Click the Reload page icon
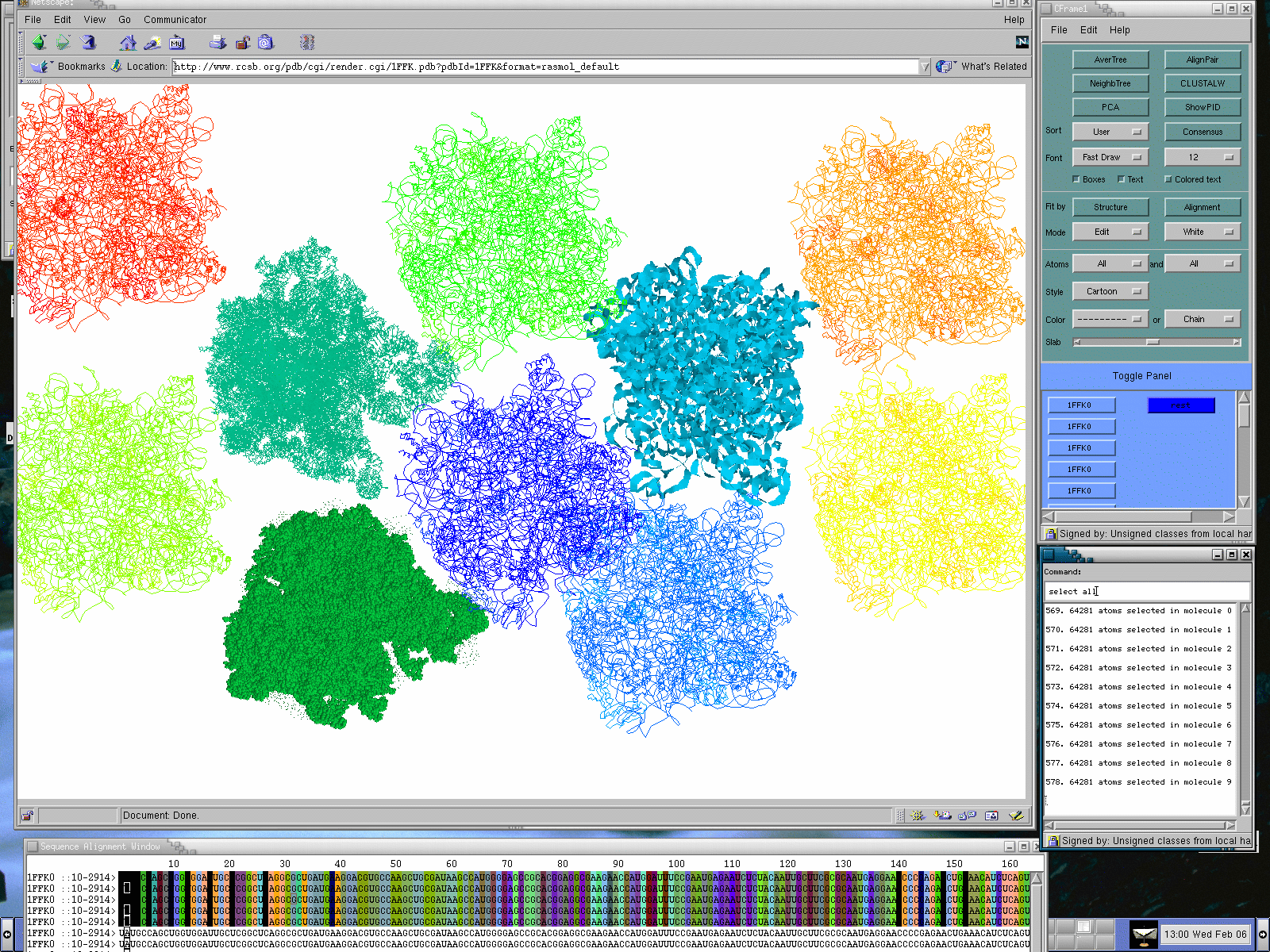This screenshot has height=952, width=1270. 88,43
